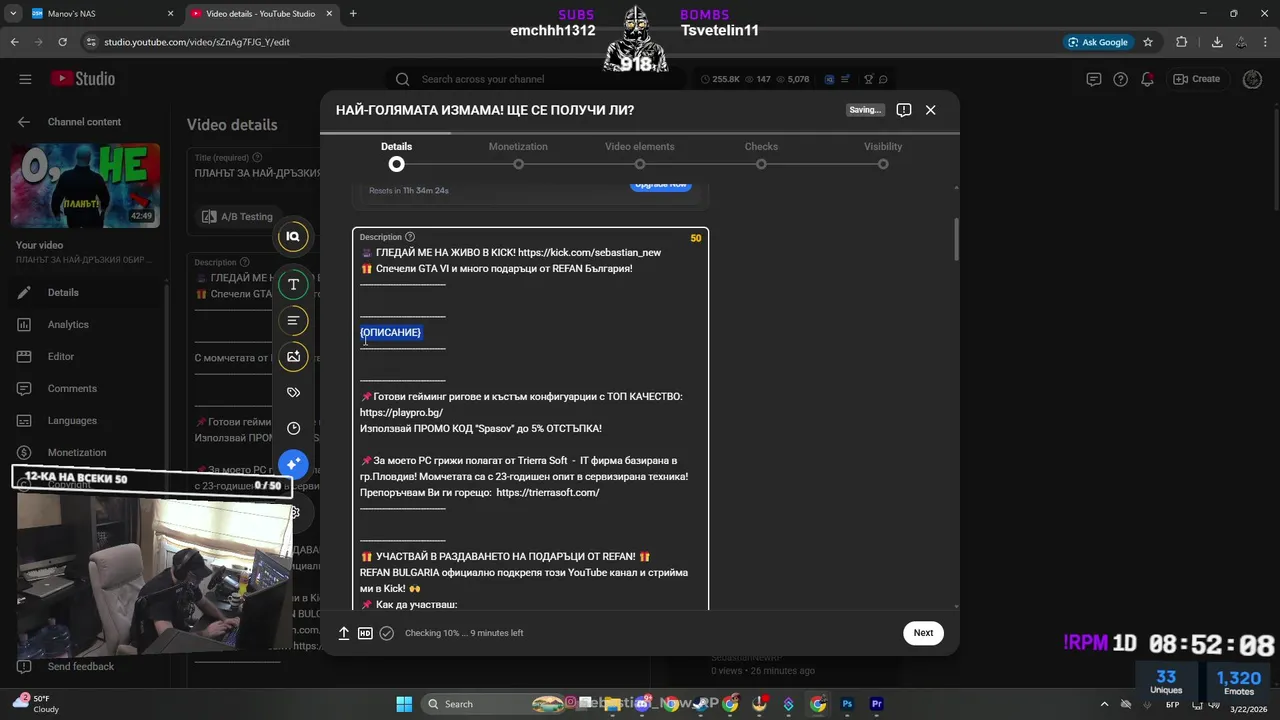Open the Studio comments feedback icon in top bar
This screenshot has width=1280, height=720.
pos(1094,79)
